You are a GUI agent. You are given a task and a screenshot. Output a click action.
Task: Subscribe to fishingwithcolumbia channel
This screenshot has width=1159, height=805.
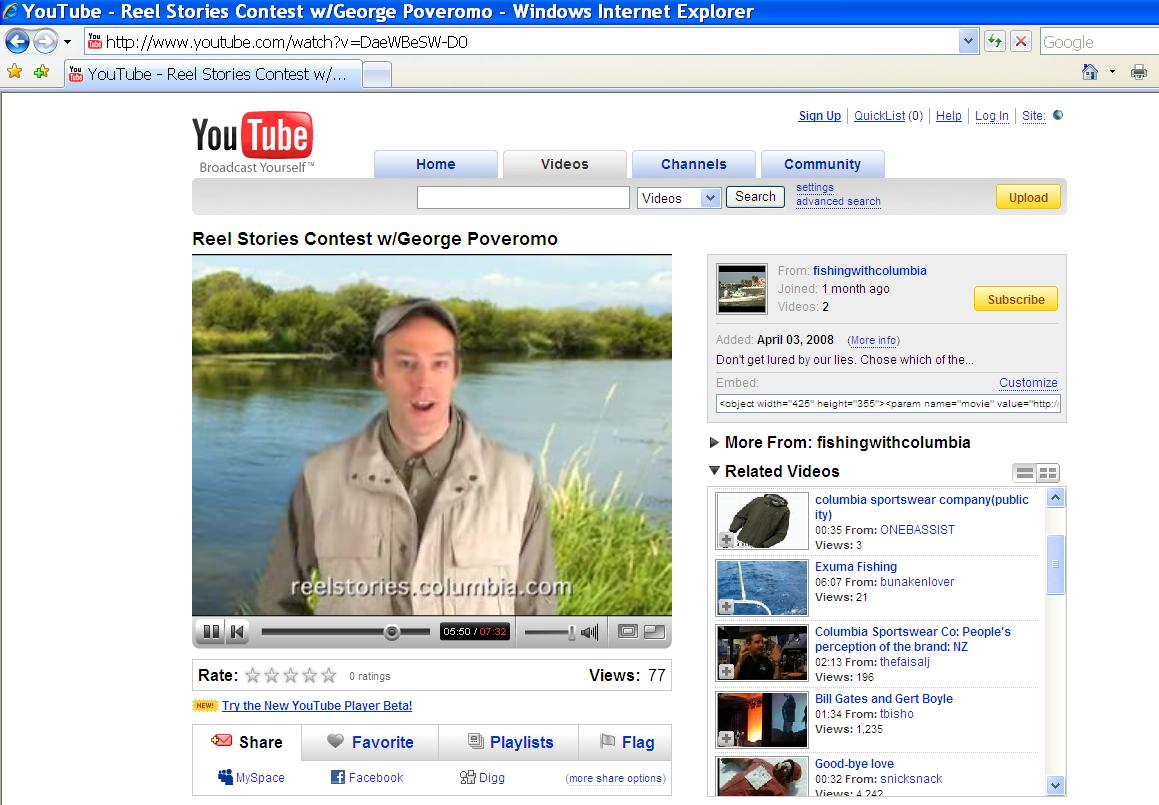[x=1016, y=299]
